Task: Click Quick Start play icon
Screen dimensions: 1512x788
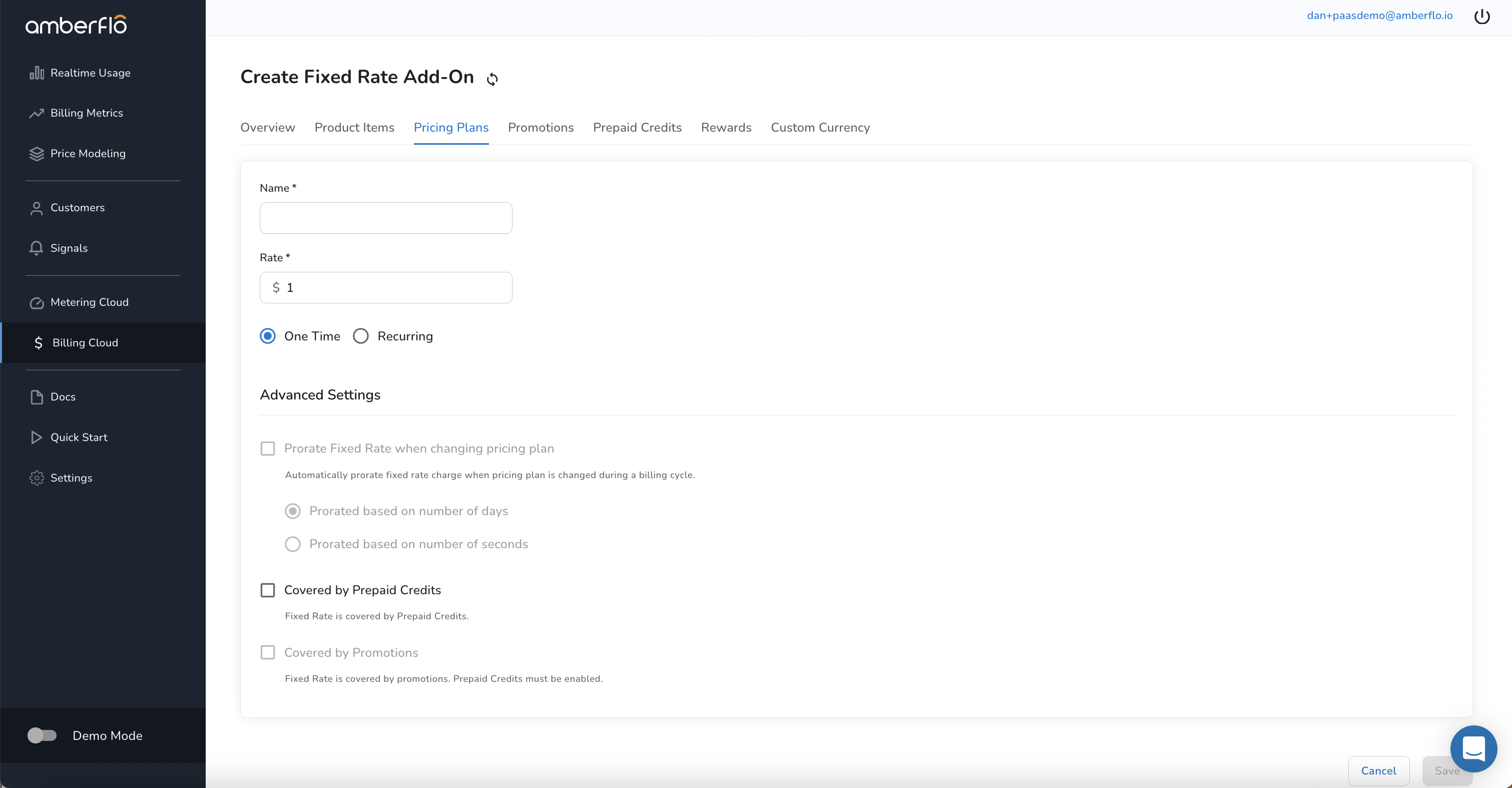Action: point(37,438)
